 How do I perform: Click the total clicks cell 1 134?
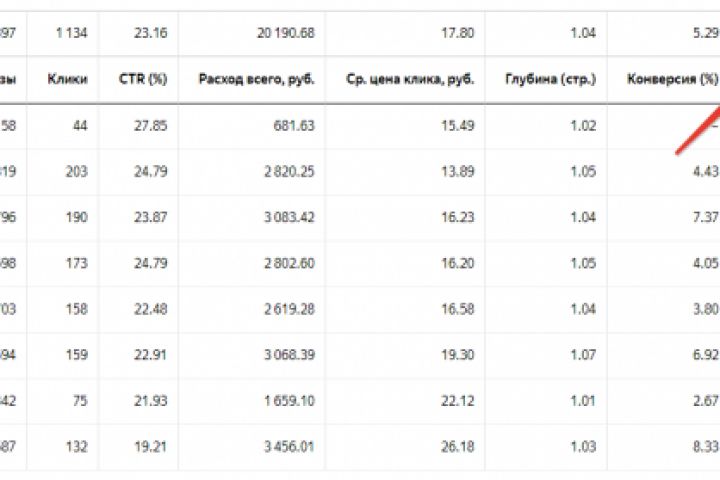click(71, 33)
